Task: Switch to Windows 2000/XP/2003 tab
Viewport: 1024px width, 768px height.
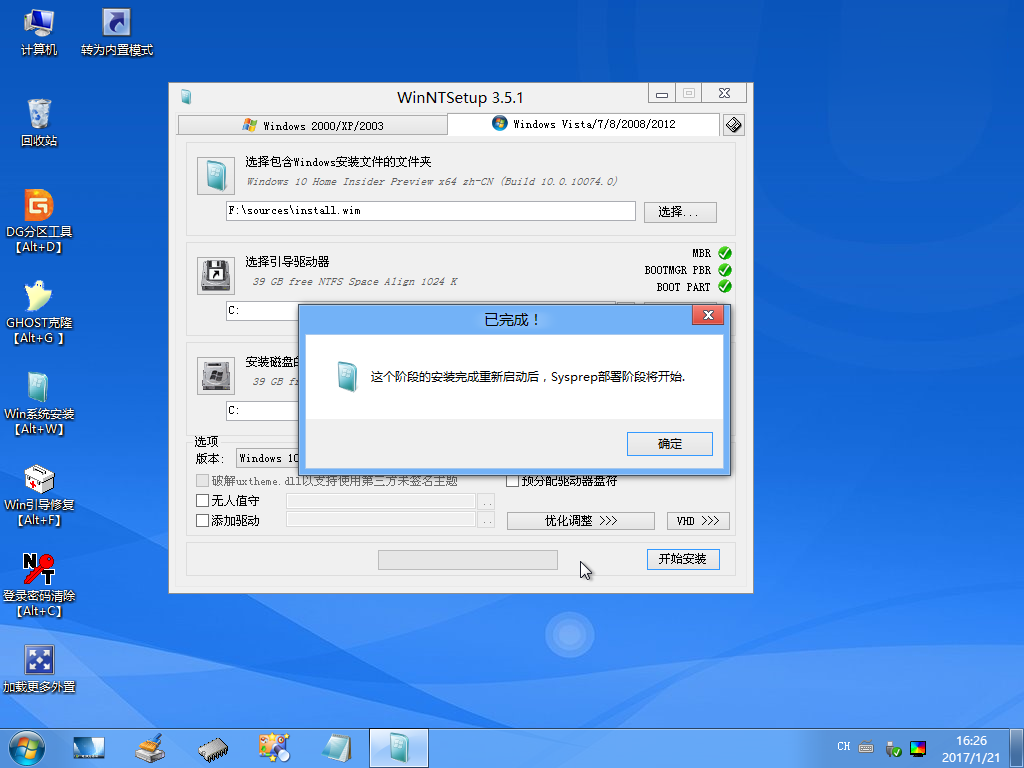Action: (313, 125)
